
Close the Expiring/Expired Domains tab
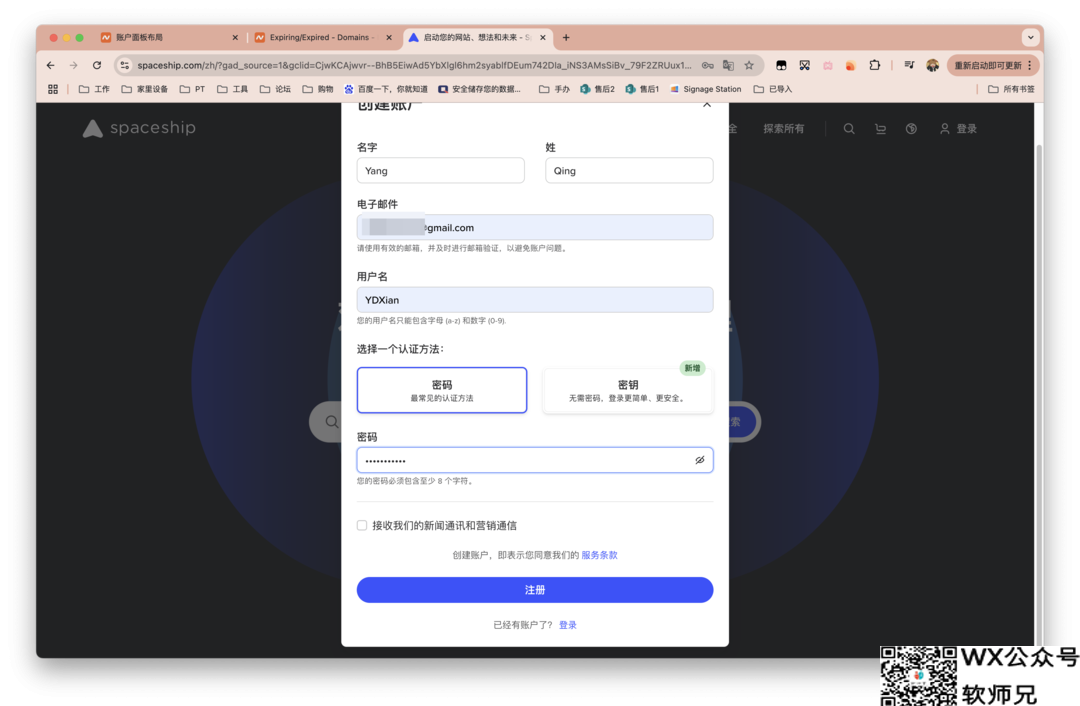click(x=388, y=37)
